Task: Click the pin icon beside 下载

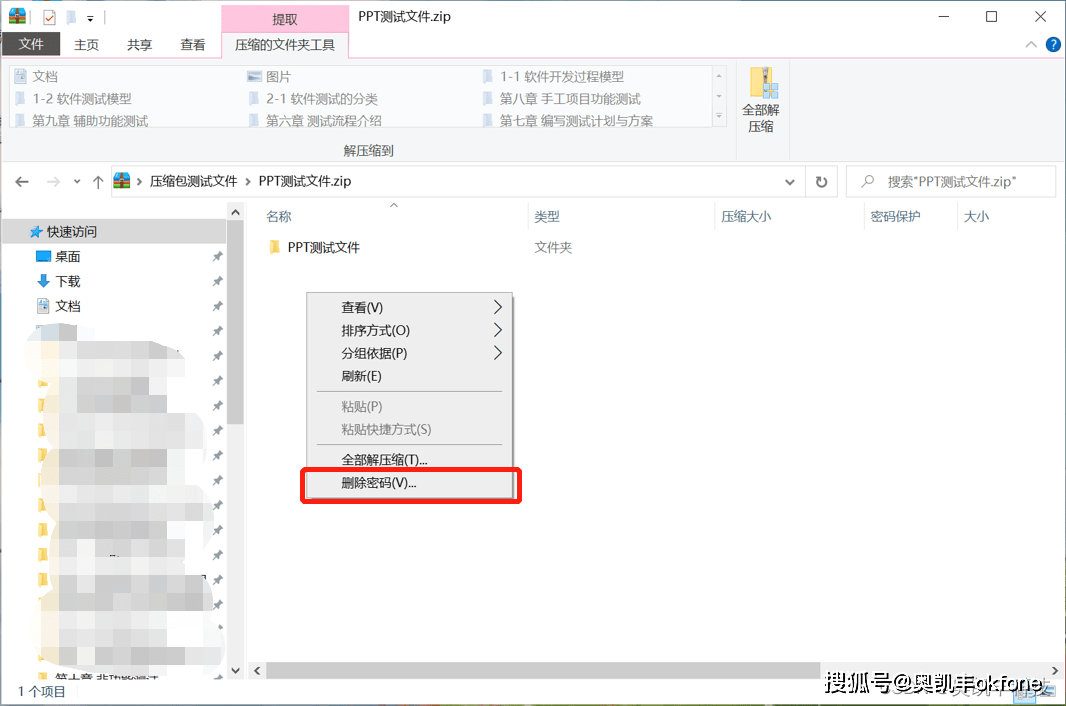Action: [217, 282]
